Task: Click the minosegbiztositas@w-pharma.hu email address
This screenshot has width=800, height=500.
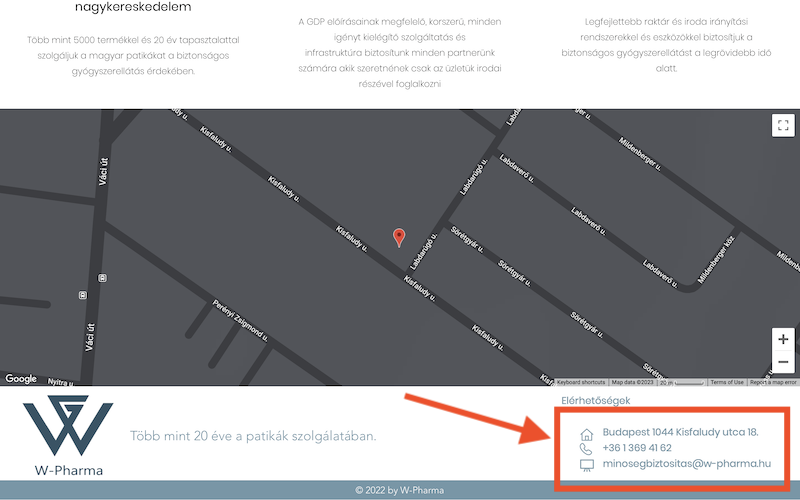Action: point(686,463)
